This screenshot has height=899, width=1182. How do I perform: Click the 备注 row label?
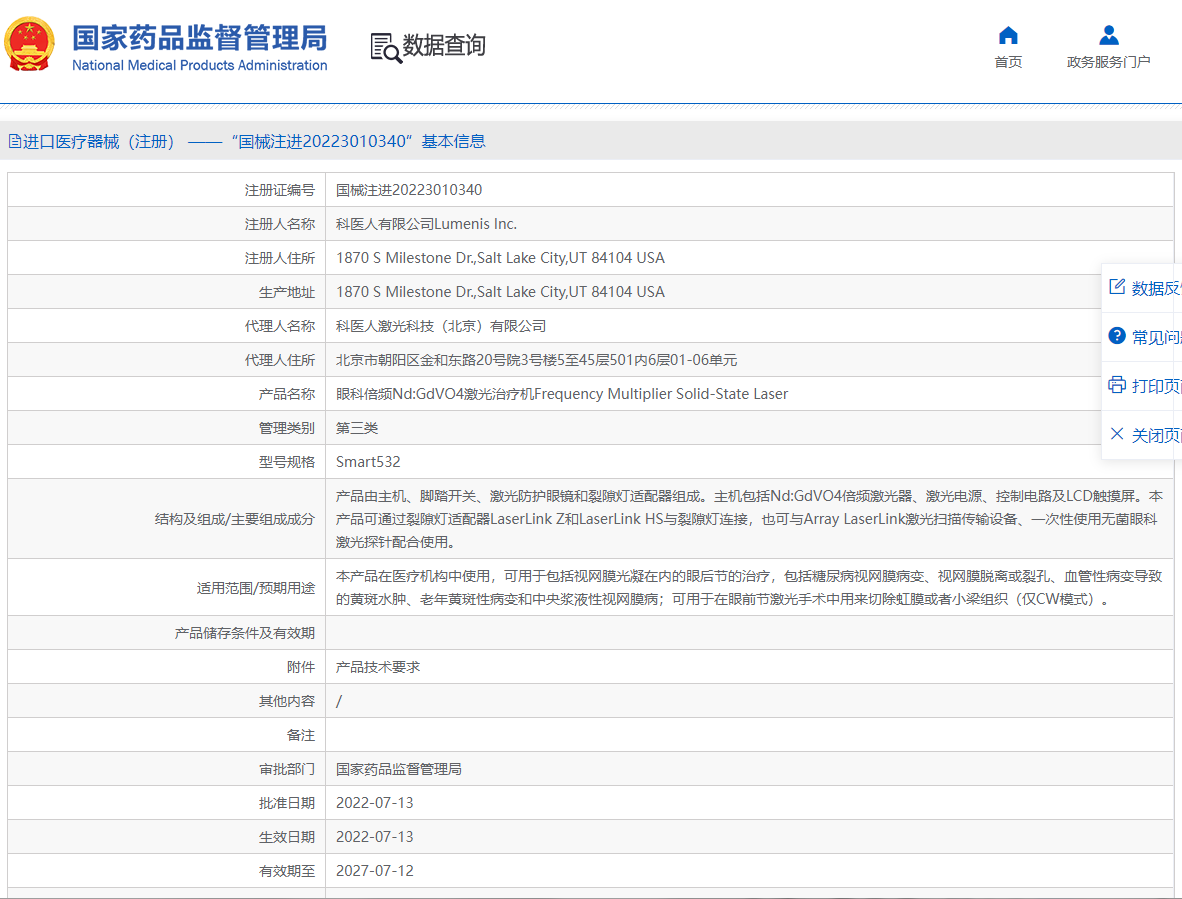(x=301, y=735)
